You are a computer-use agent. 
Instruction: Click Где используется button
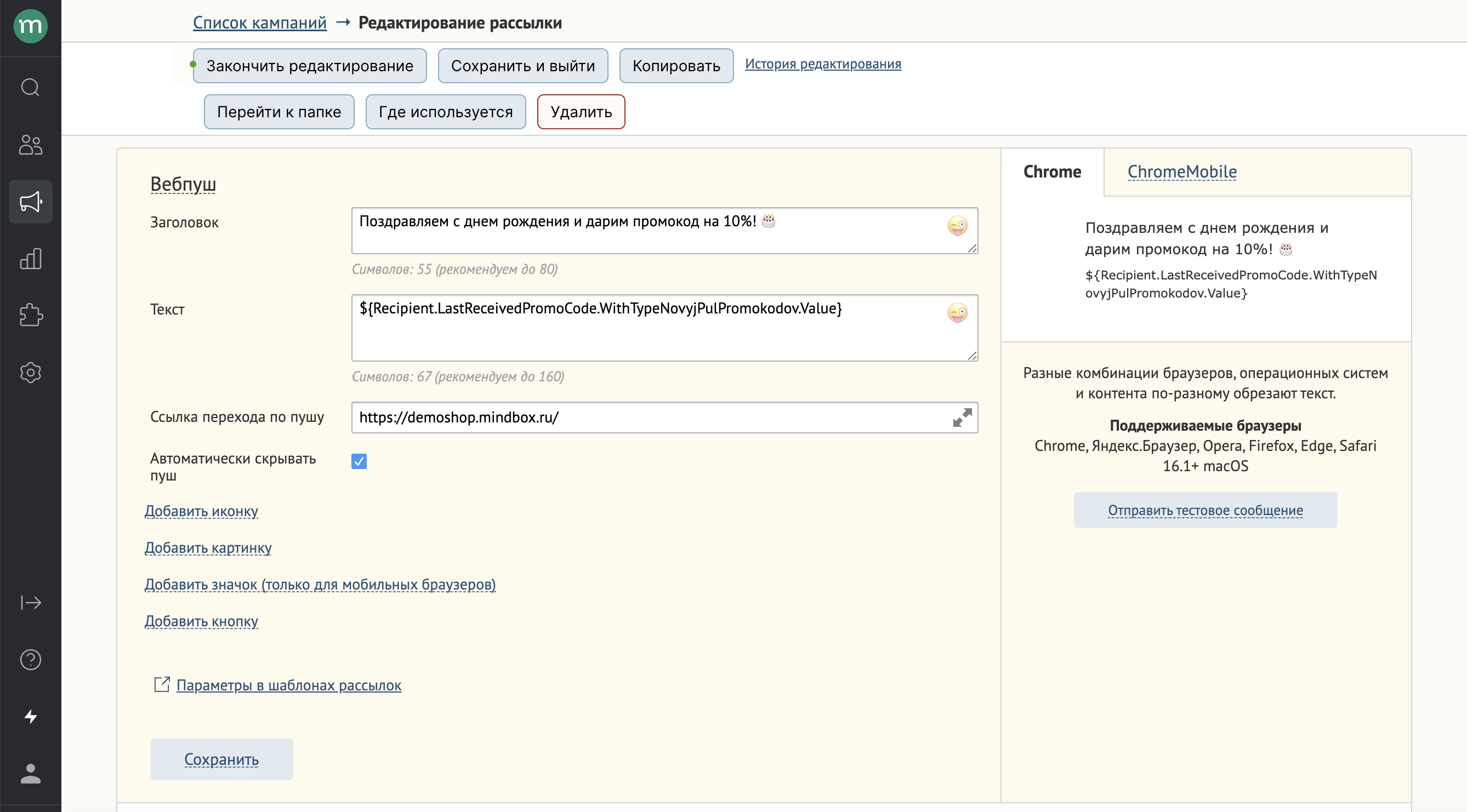coord(445,112)
